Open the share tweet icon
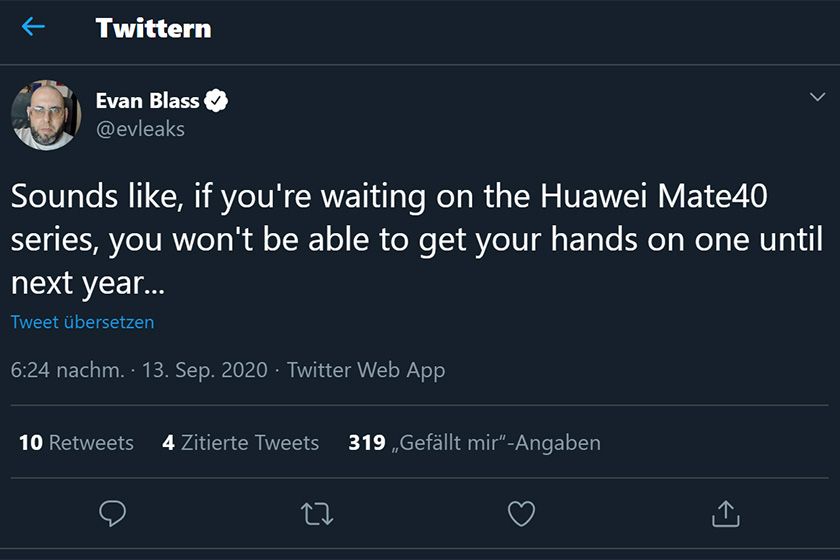The image size is (840, 560). tap(725, 513)
